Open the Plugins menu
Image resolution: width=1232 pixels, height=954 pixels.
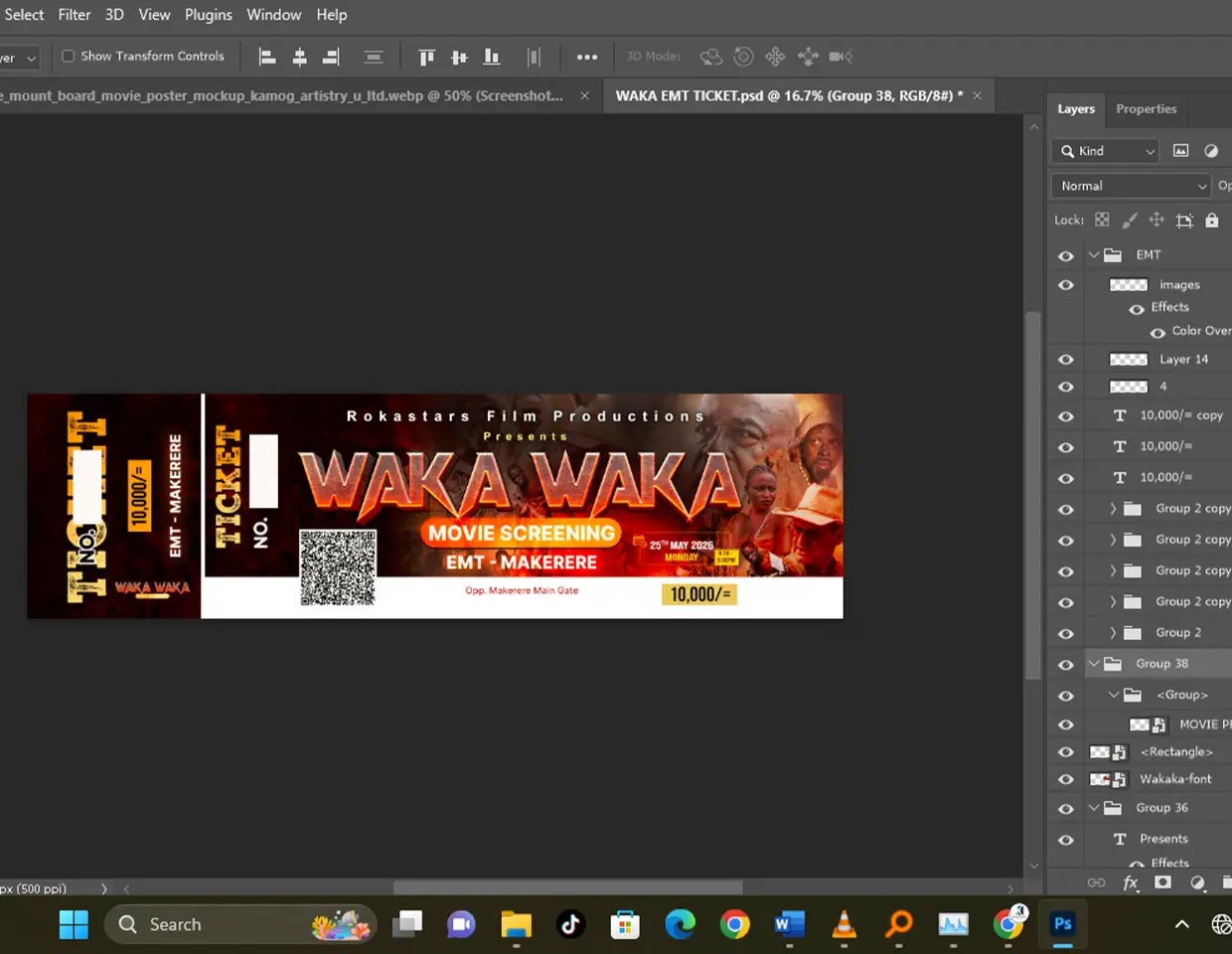coord(209,15)
